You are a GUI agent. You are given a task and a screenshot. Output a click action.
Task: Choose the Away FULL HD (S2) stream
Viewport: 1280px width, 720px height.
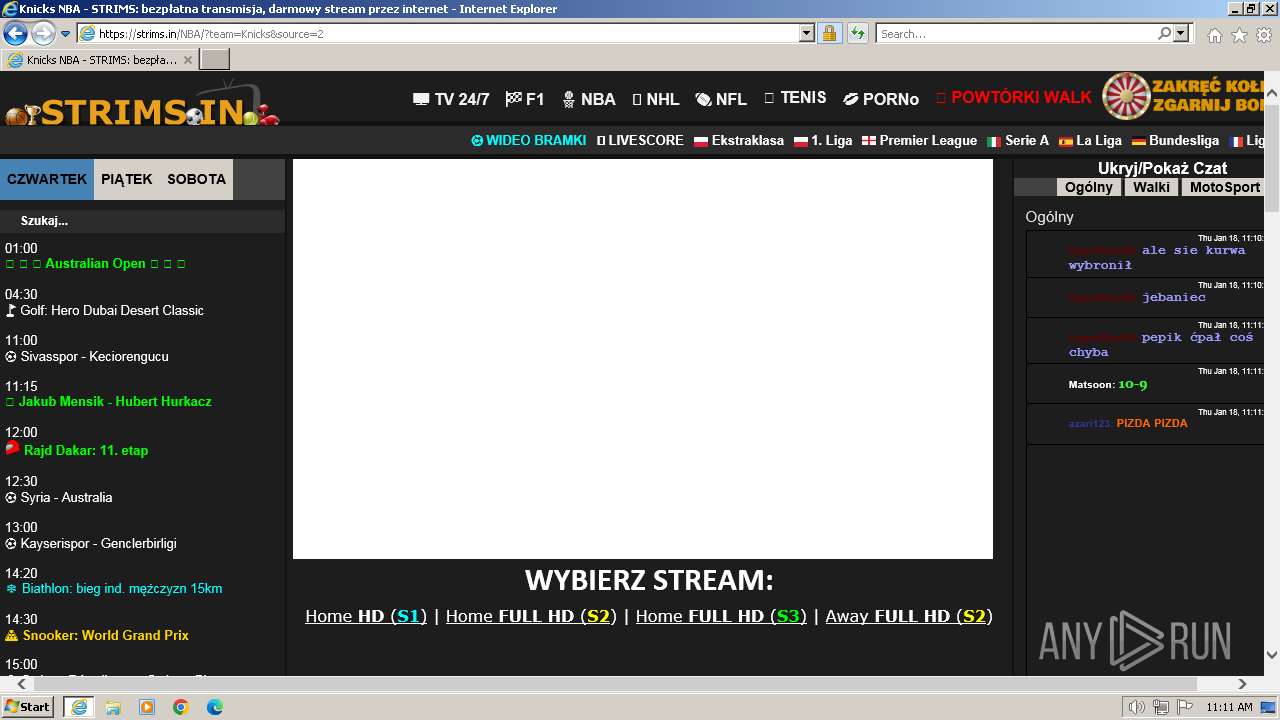tap(909, 616)
